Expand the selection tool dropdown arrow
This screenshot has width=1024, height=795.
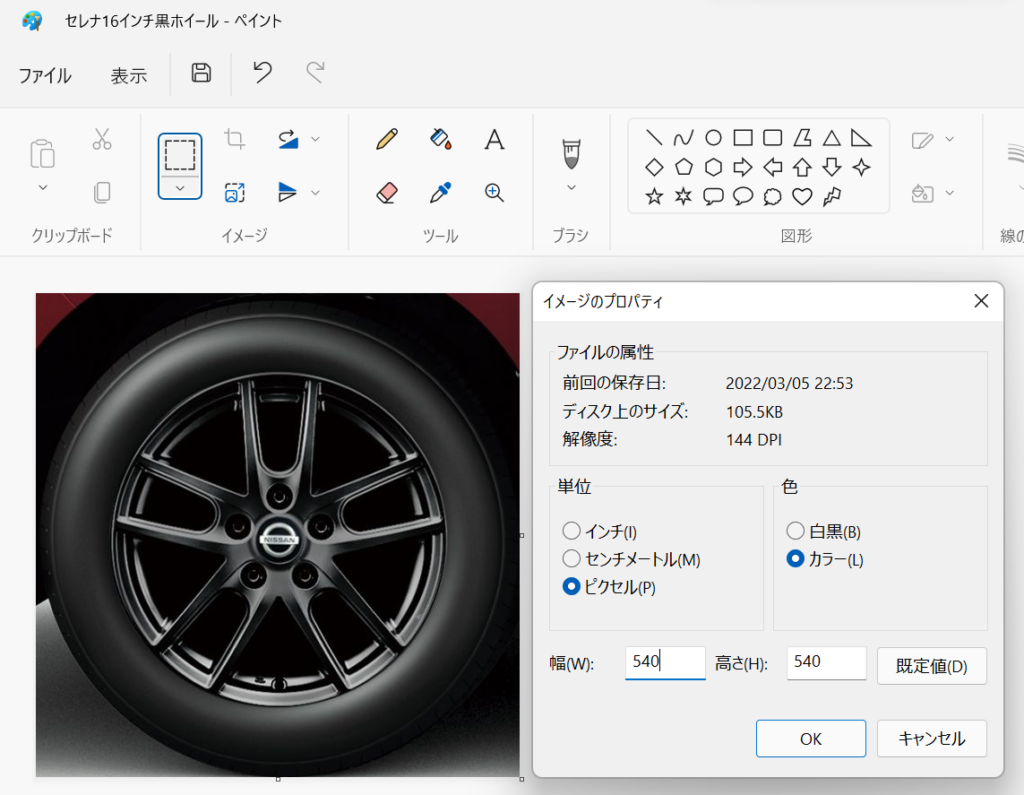[x=180, y=187]
